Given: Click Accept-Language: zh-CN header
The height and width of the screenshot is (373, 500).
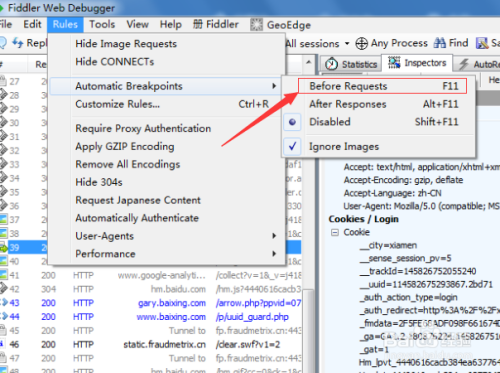Looking at the screenshot, I should [393, 193].
